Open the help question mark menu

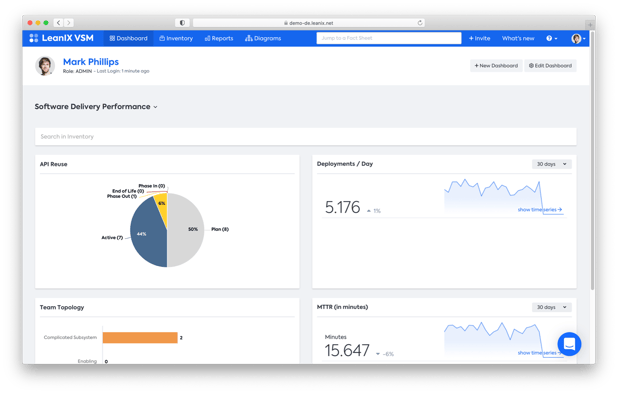[552, 38]
